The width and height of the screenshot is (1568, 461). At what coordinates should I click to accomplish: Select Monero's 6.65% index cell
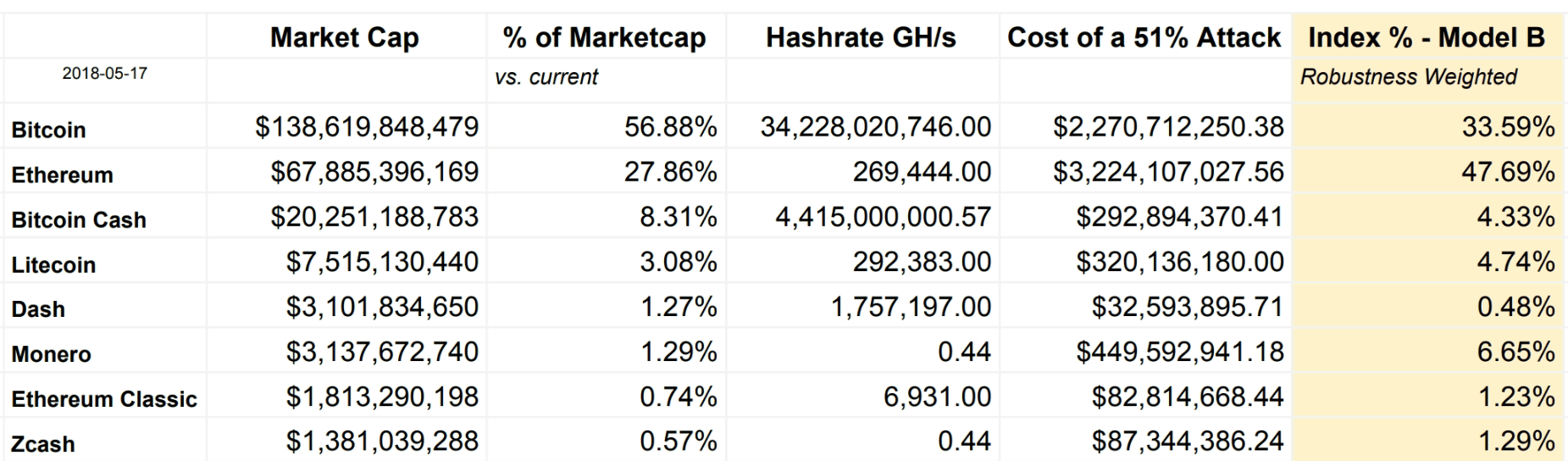[x=1515, y=352]
